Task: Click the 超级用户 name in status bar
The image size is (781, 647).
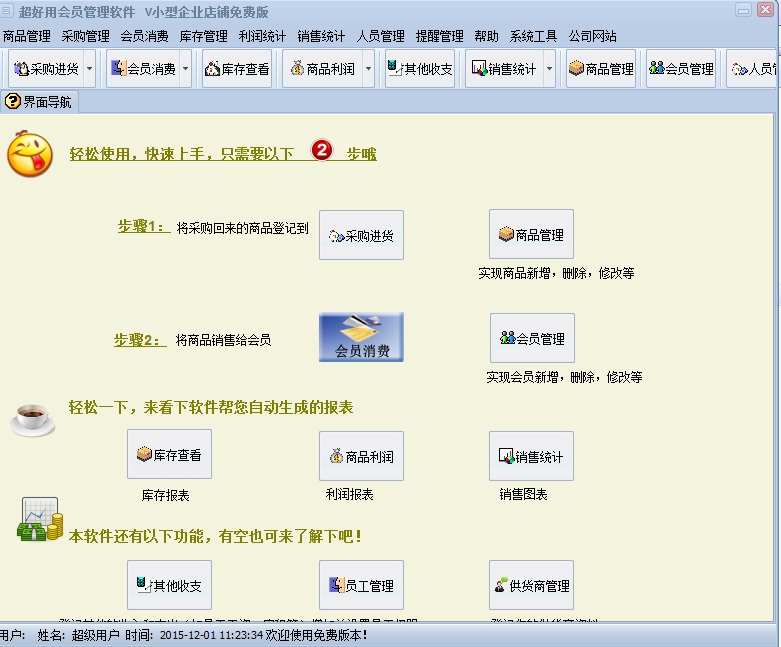Action: [96, 635]
